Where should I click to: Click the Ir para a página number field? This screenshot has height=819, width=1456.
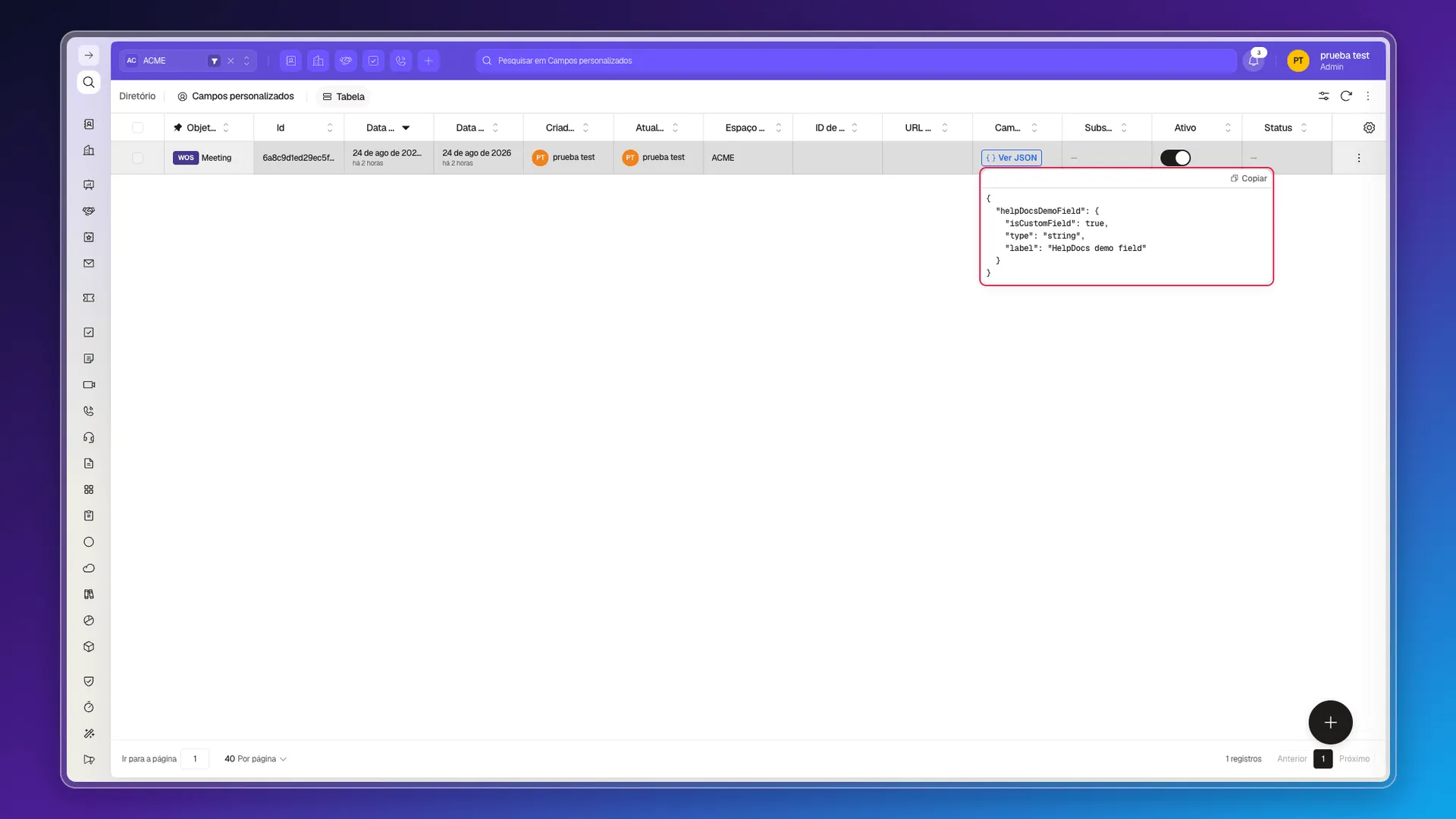195,759
